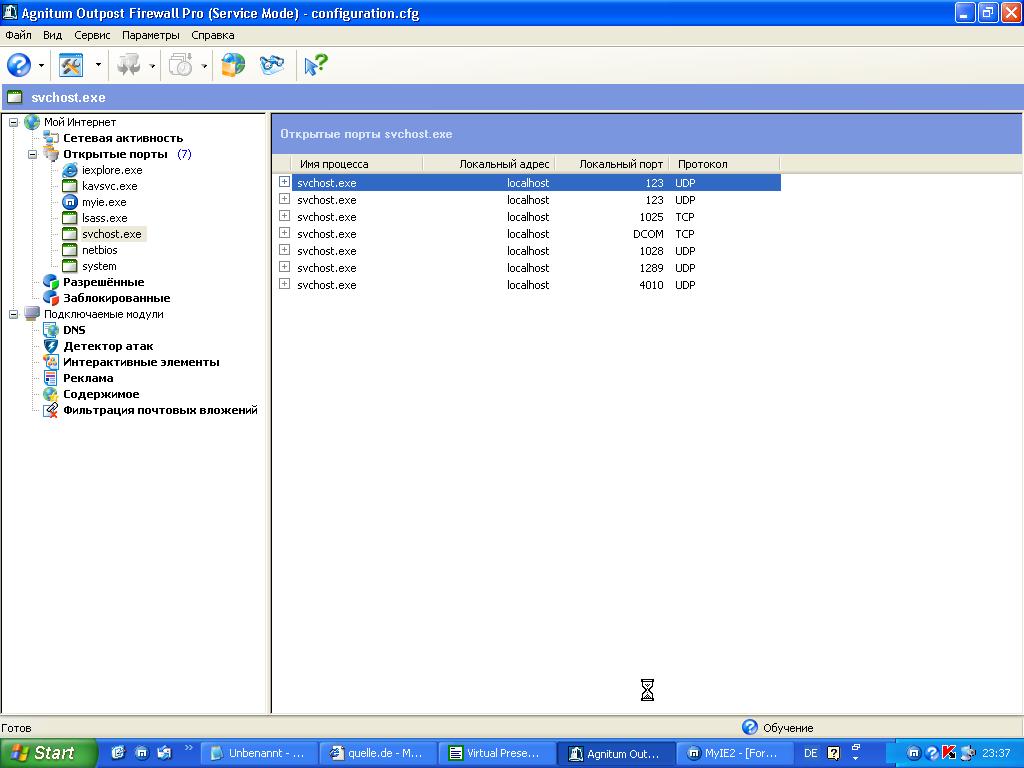Screen dimensions: 1024x768
Task: Sort by the Локальный порт column header
Action: pyautogui.click(x=612, y=164)
